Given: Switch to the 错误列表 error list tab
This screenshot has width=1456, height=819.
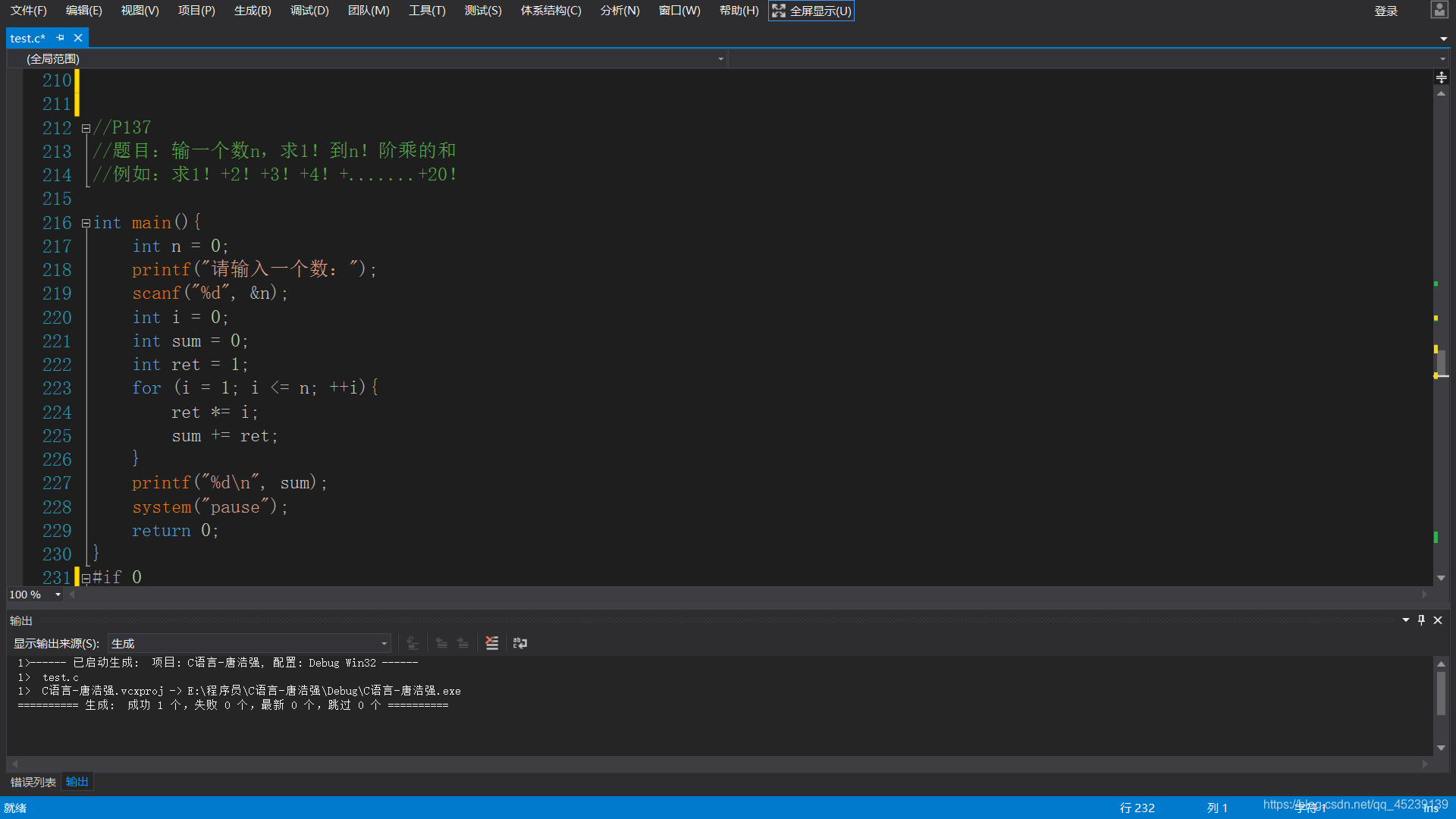Looking at the screenshot, I should pyautogui.click(x=33, y=782).
